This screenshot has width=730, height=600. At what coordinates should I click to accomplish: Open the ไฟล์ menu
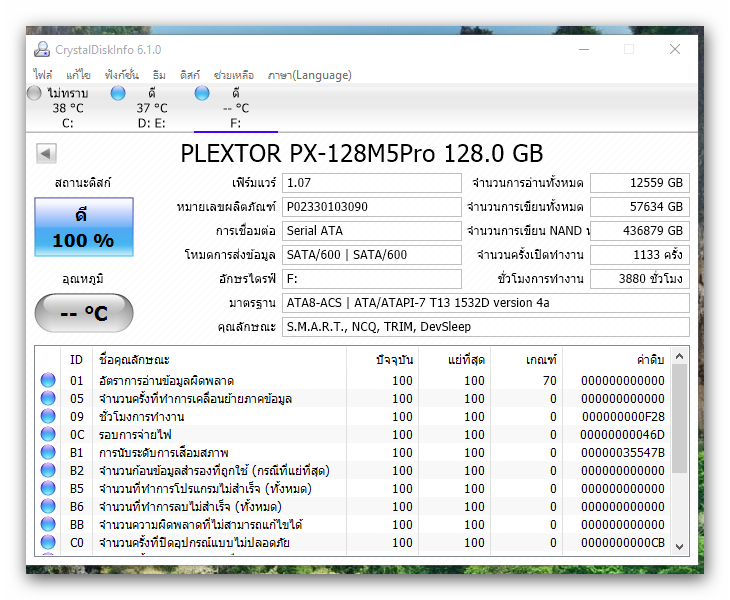coord(42,74)
